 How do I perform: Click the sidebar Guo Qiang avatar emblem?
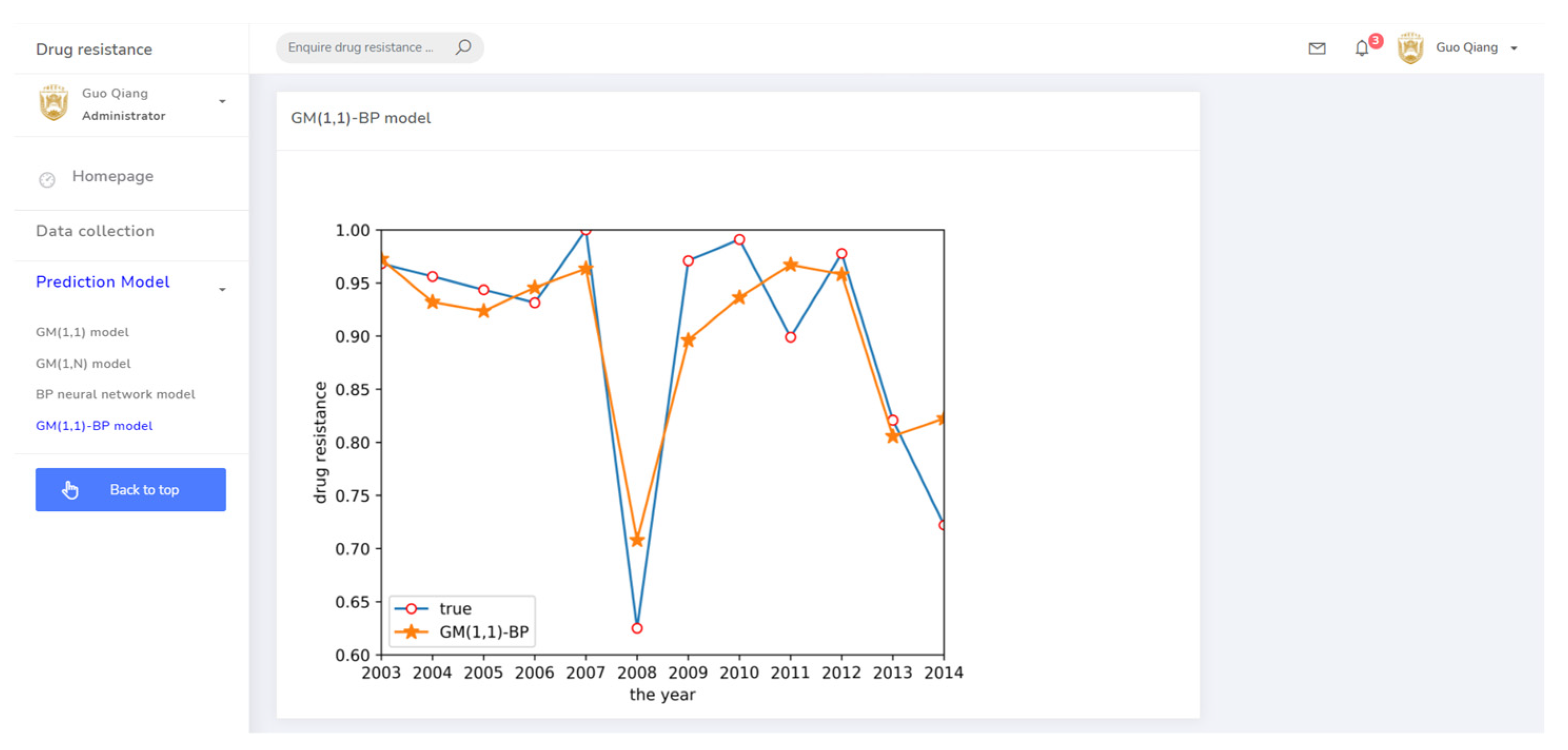pyautogui.click(x=54, y=103)
